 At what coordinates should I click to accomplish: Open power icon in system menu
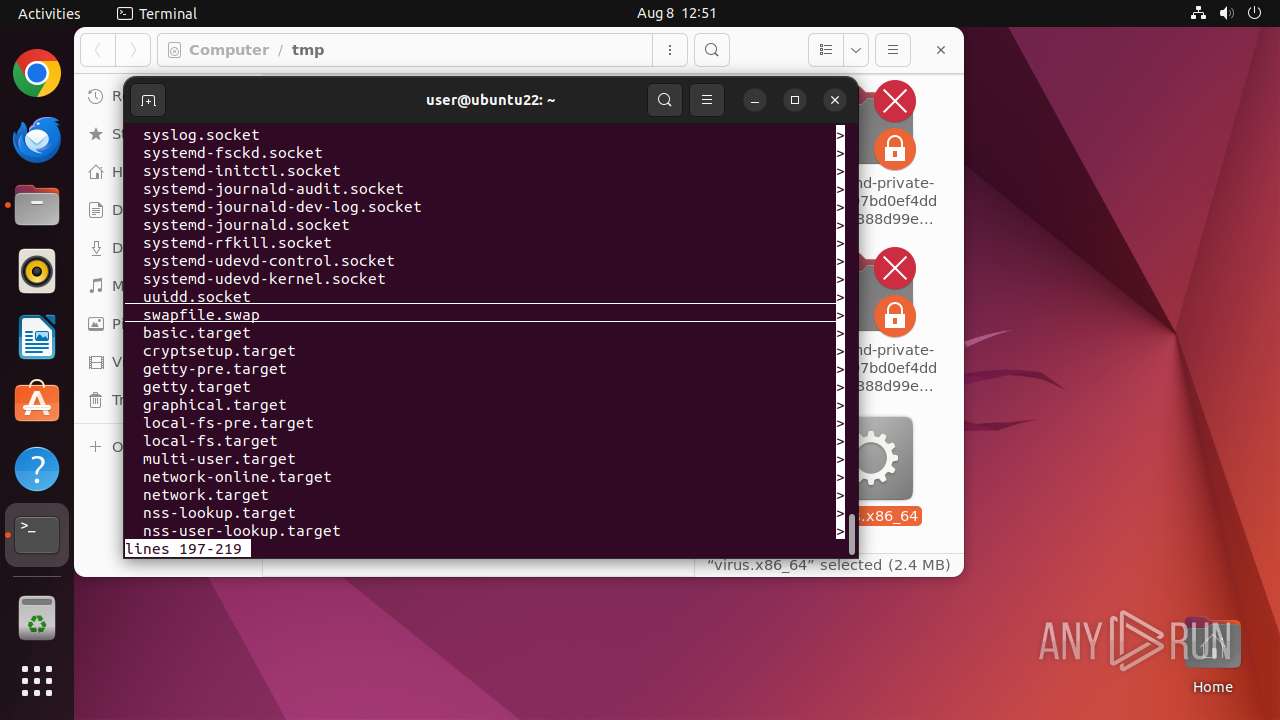click(1255, 13)
